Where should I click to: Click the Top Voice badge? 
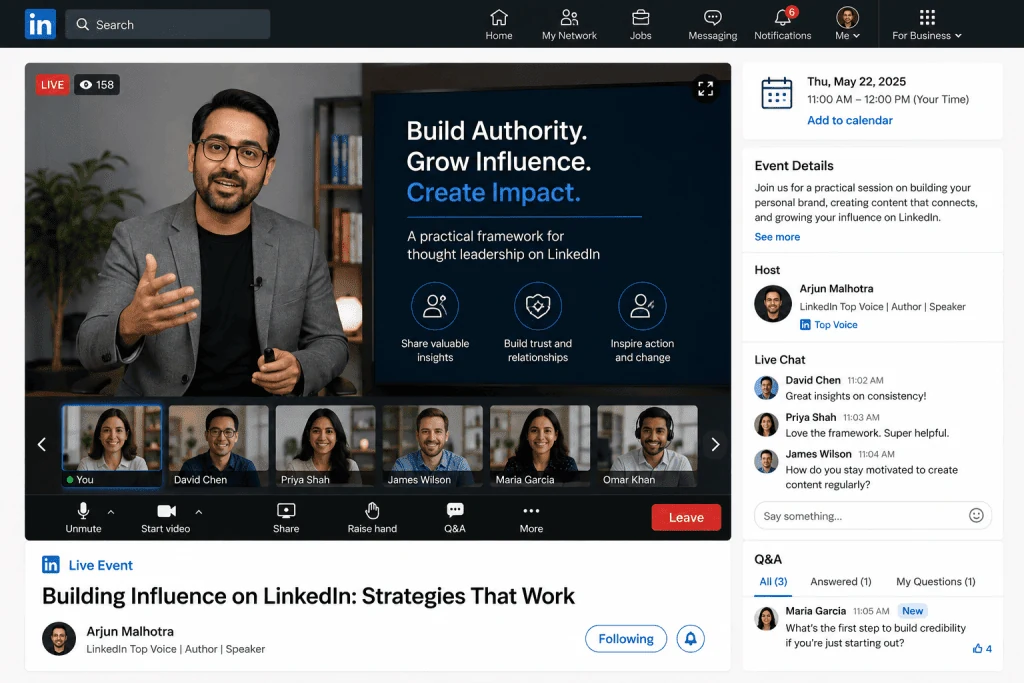click(x=829, y=325)
